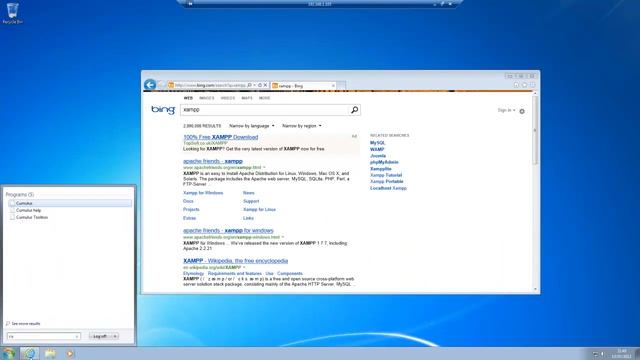640x360 pixels.
Task: Switch to the Bing WEB tab
Action: pos(188,98)
